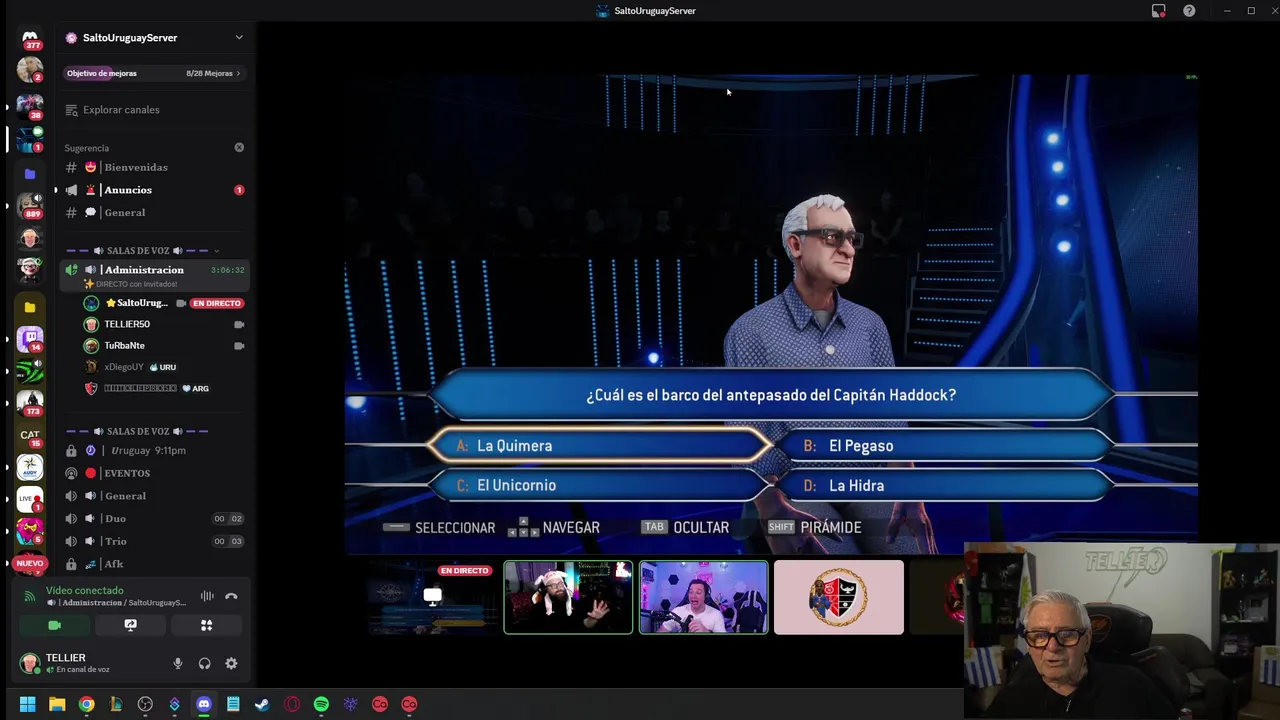
Task: Expand the SaltoUruguayServer header dropdown
Action: [x=239, y=38]
